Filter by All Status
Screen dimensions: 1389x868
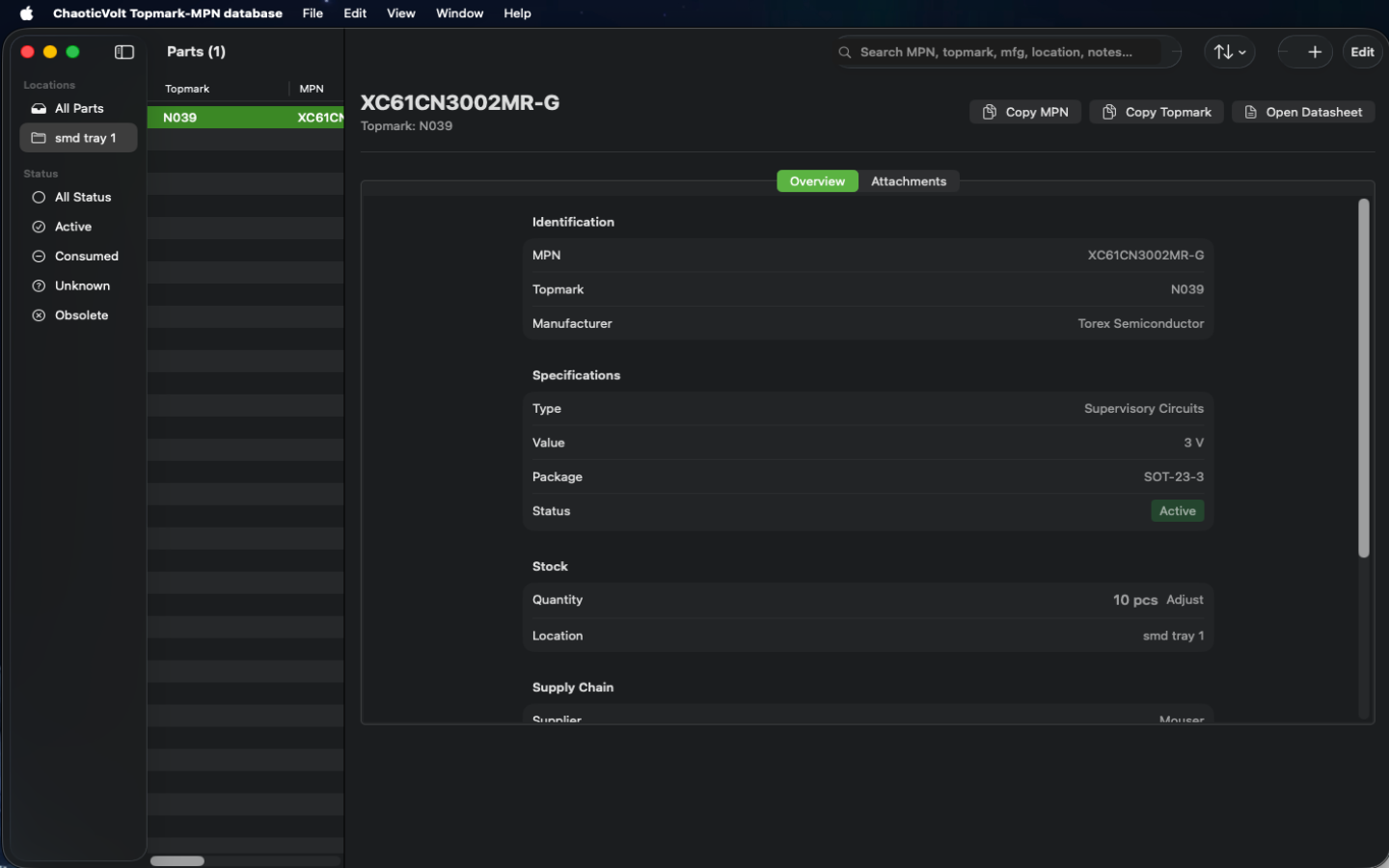coord(78,197)
